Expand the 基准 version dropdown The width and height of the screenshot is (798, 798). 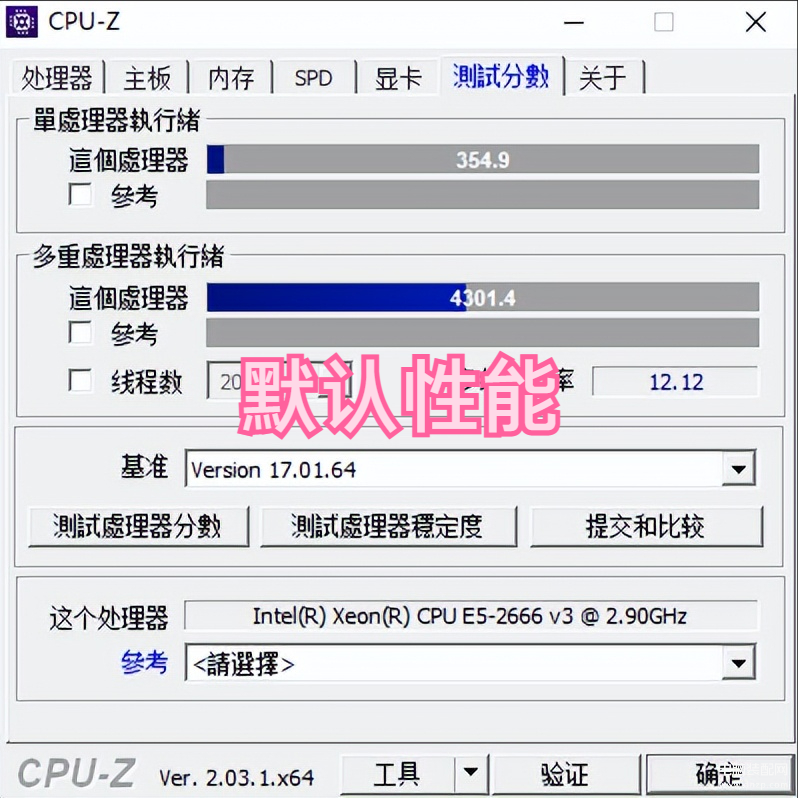coord(738,468)
